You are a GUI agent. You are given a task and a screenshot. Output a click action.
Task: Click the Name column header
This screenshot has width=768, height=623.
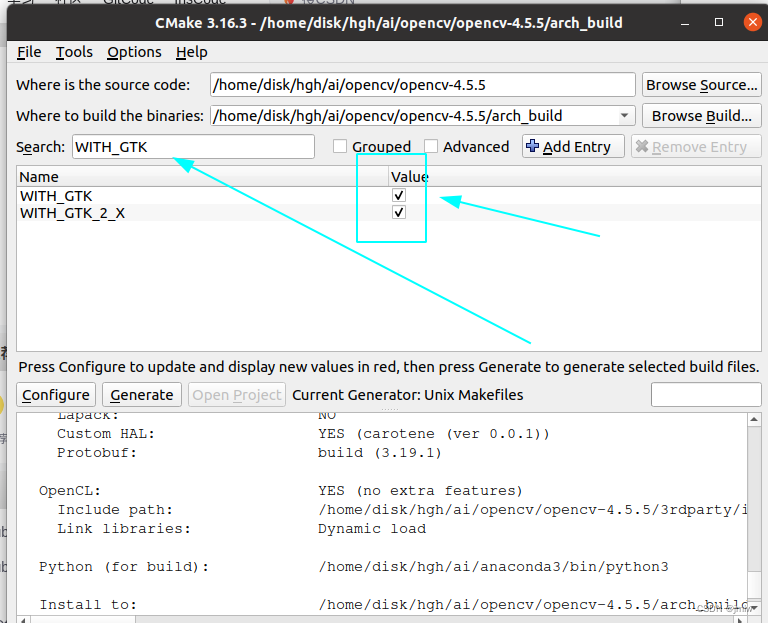point(202,176)
